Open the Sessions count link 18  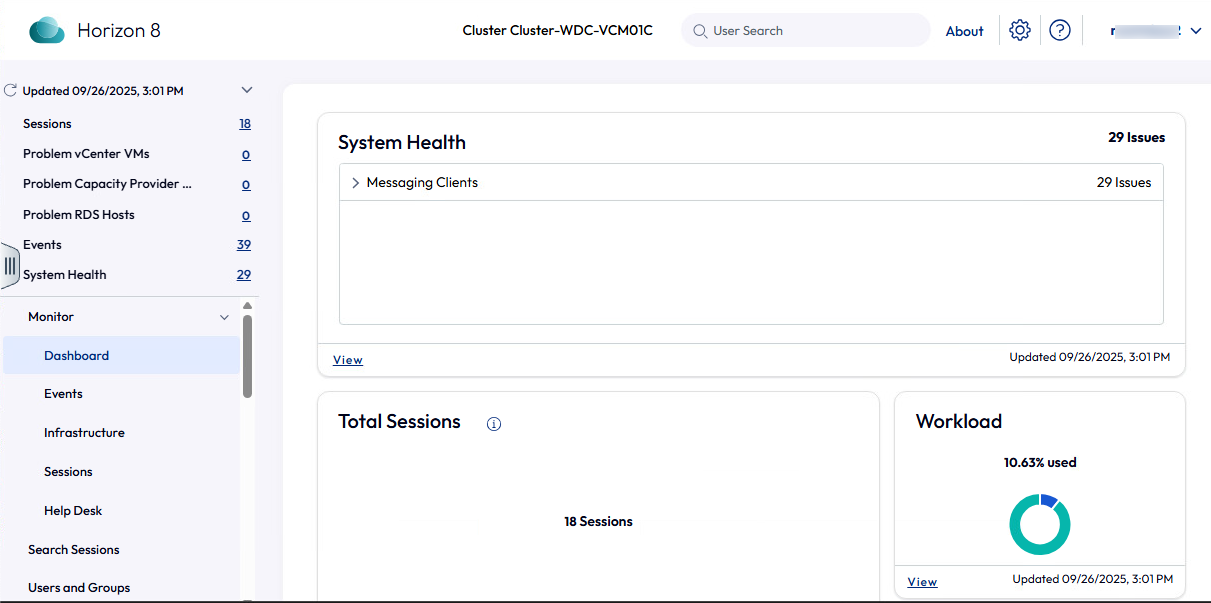click(245, 124)
